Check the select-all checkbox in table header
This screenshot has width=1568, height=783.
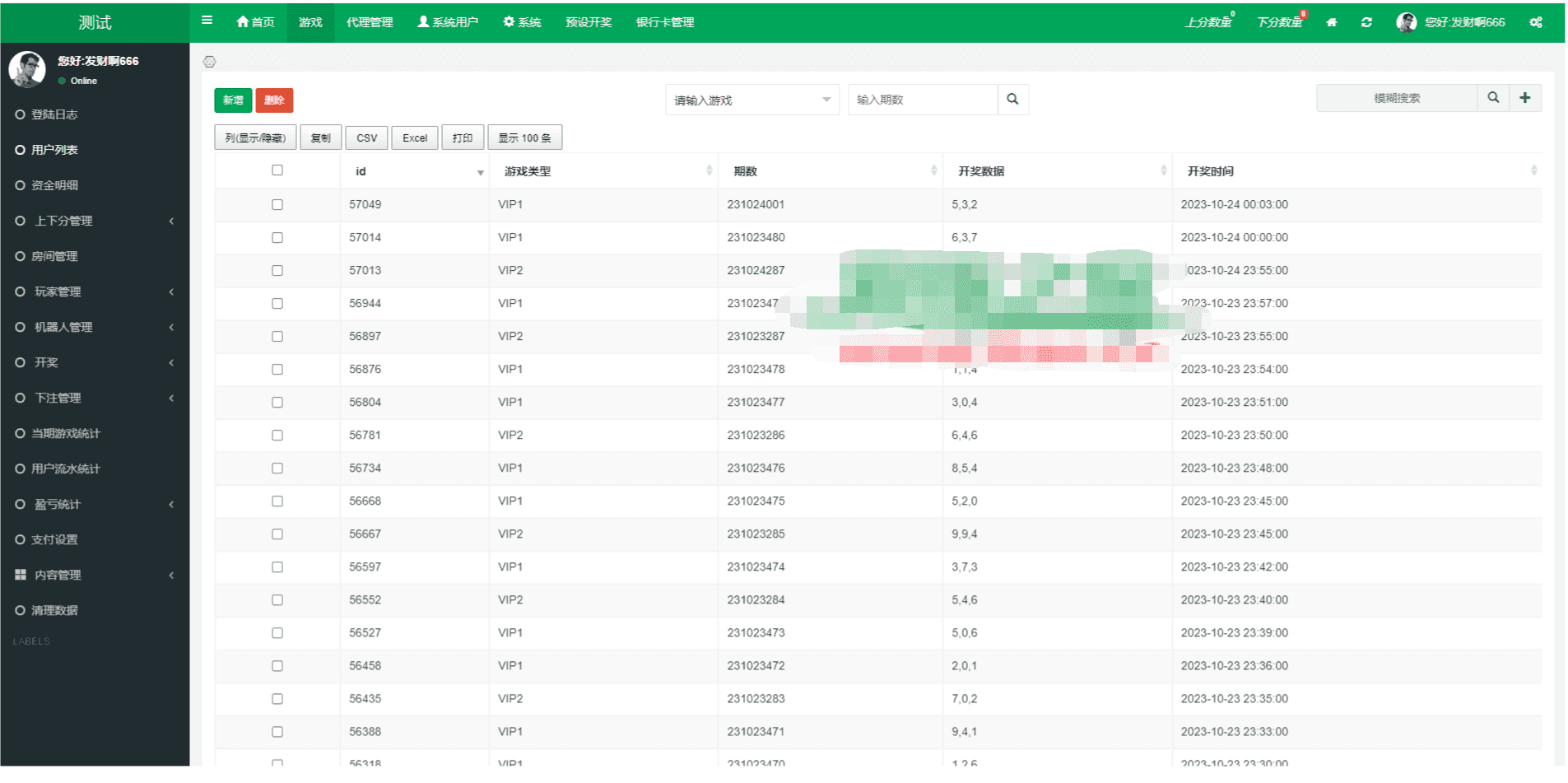277,170
